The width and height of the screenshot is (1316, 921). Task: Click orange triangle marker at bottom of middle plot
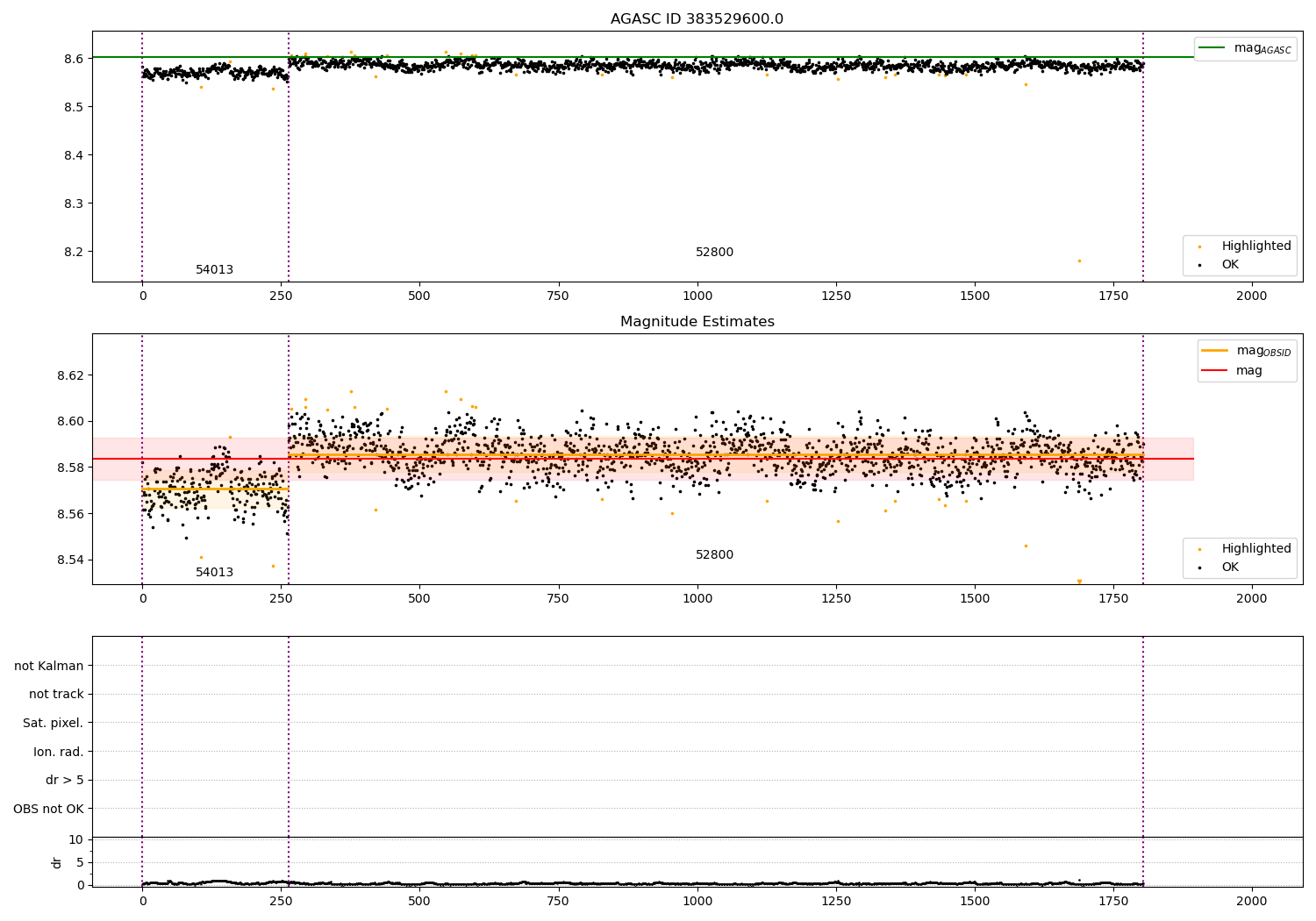point(1079,582)
